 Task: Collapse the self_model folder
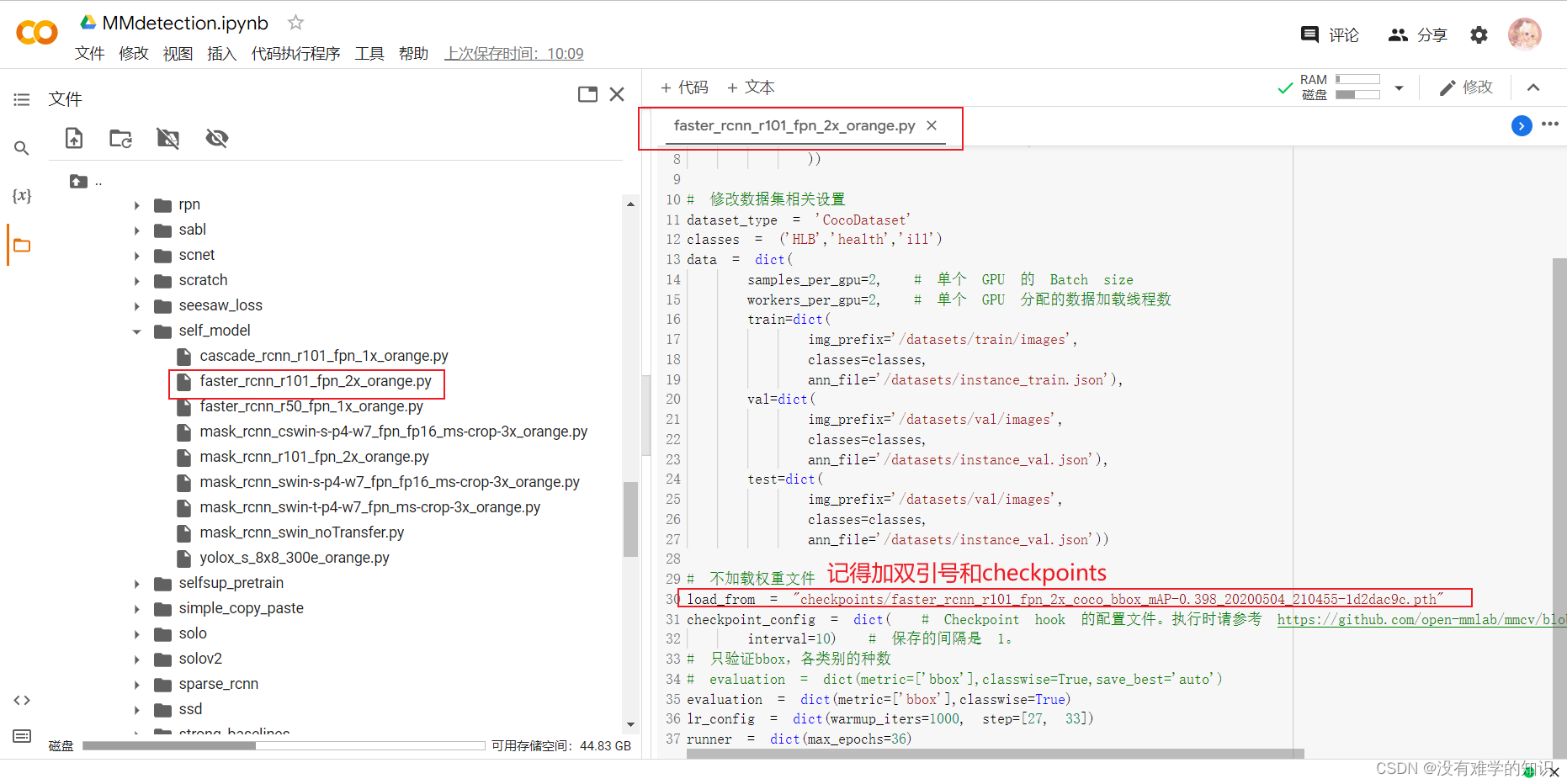(x=137, y=331)
